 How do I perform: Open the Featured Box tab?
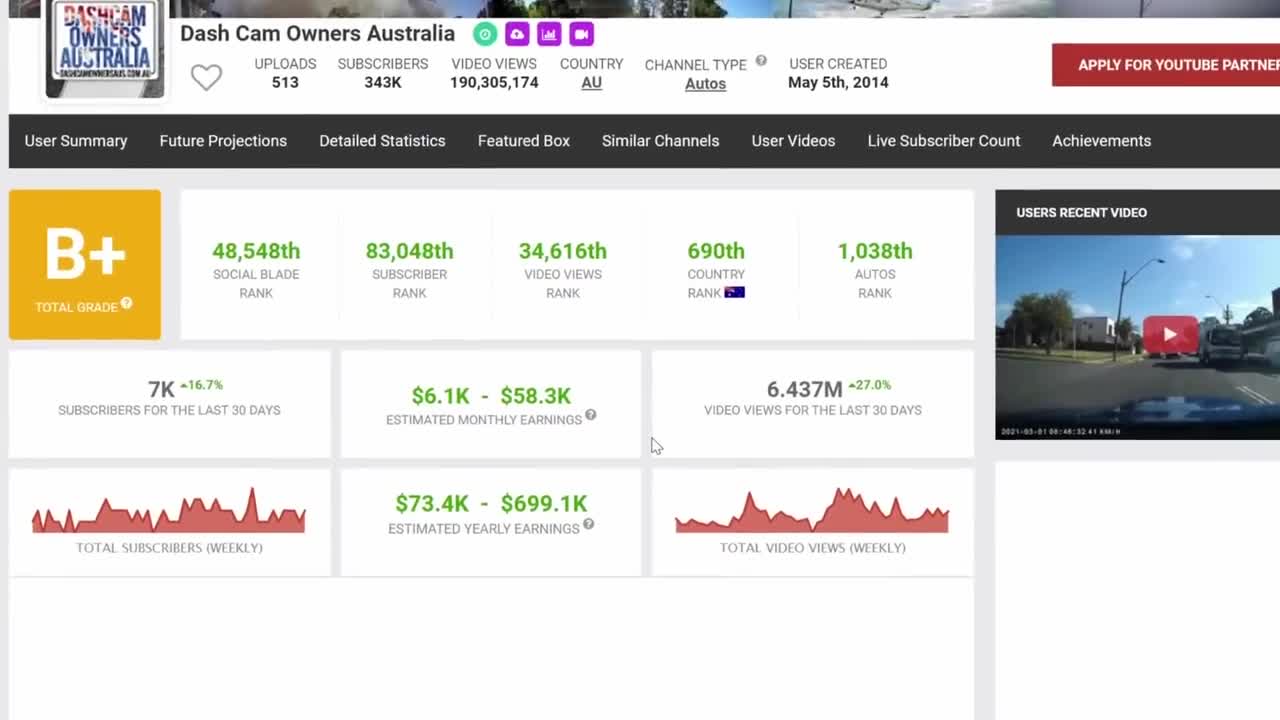(x=524, y=141)
